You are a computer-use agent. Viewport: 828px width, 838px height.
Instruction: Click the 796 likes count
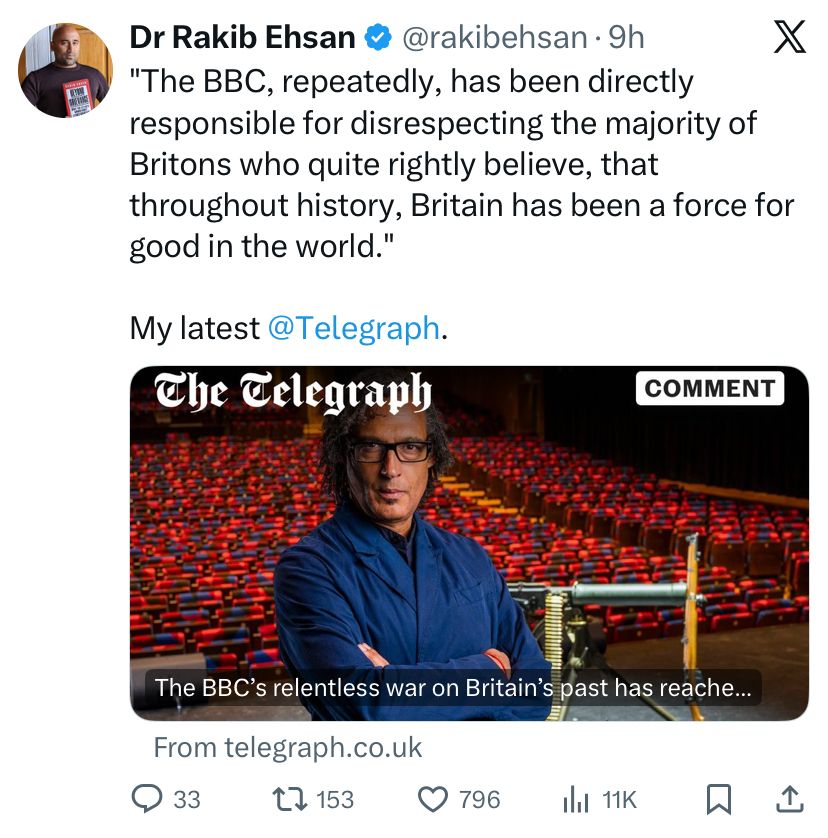tap(479, 799)
